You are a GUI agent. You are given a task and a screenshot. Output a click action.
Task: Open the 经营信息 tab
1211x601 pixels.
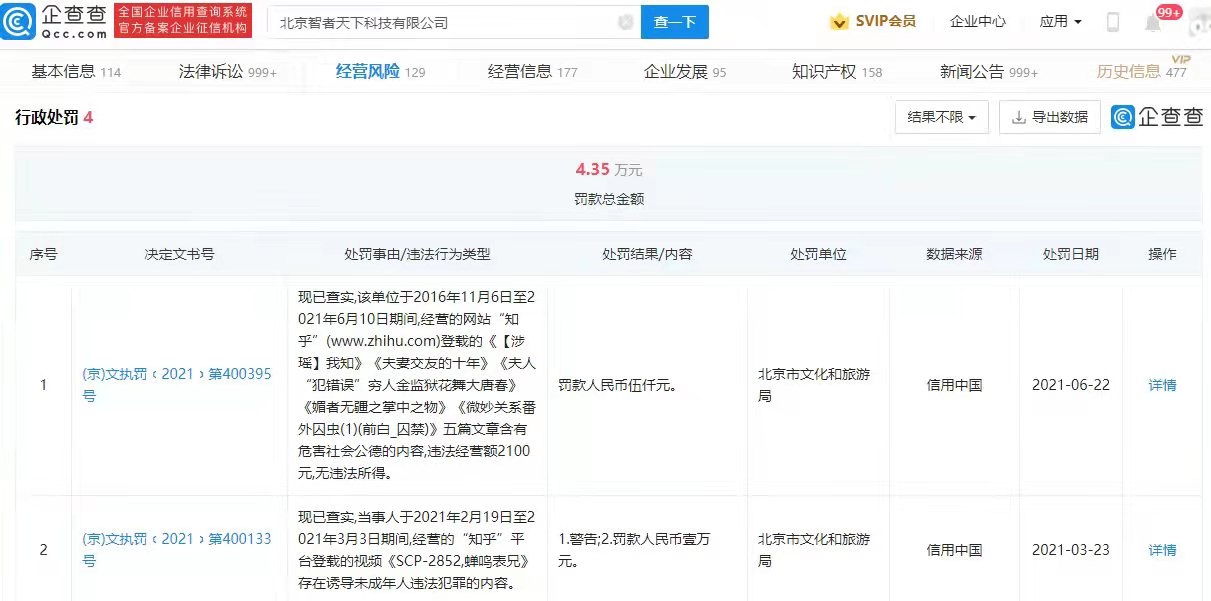(532, 71)
